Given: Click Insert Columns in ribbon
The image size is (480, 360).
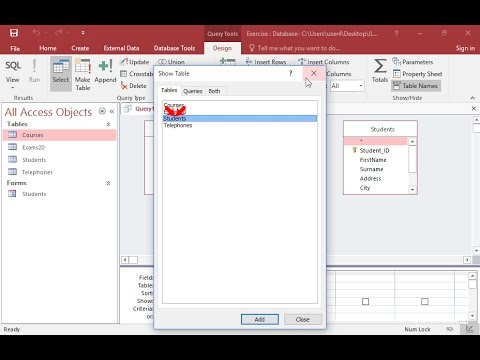Looking at the screenshot, I should [323, 62].
